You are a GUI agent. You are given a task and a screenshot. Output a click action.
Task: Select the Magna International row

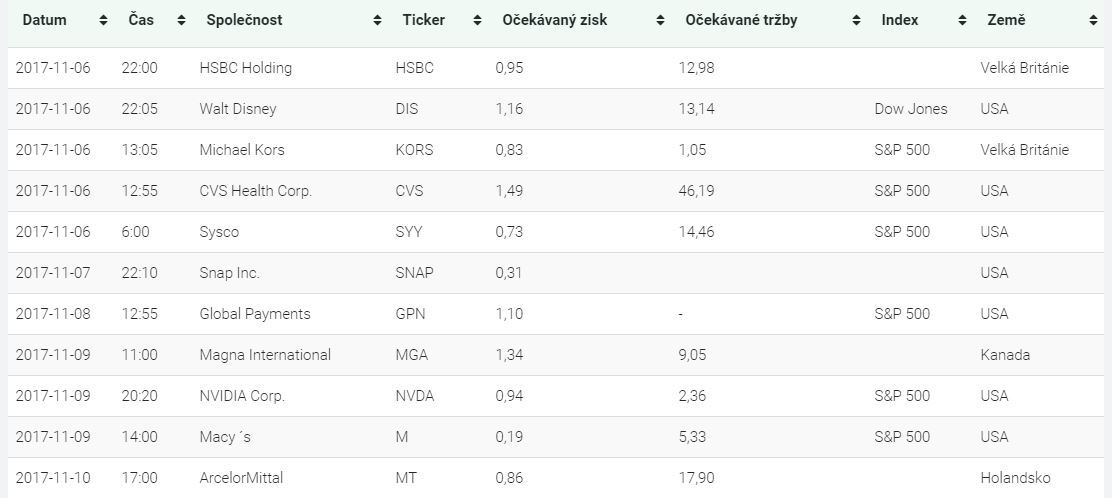[265, 355]
